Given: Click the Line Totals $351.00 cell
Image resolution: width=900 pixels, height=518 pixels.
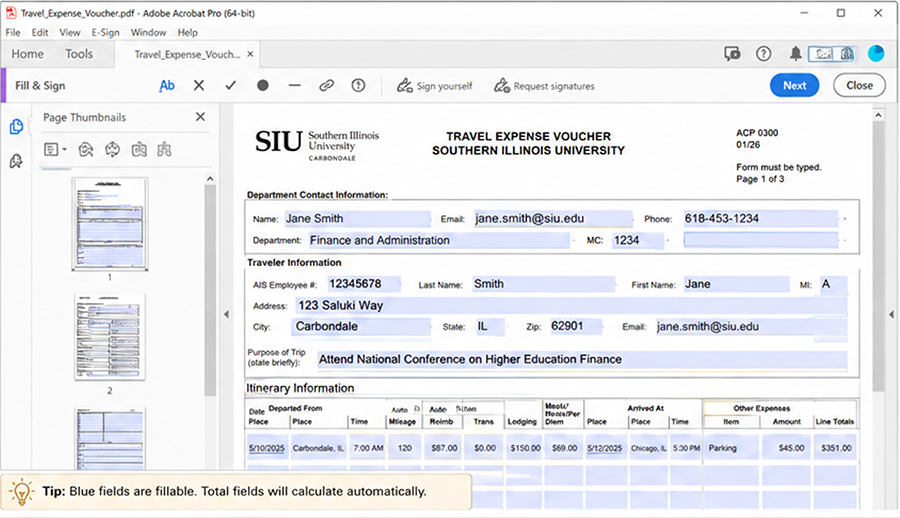Looking at the screenshot, I should pyautogui.click(x=836, y=448).
